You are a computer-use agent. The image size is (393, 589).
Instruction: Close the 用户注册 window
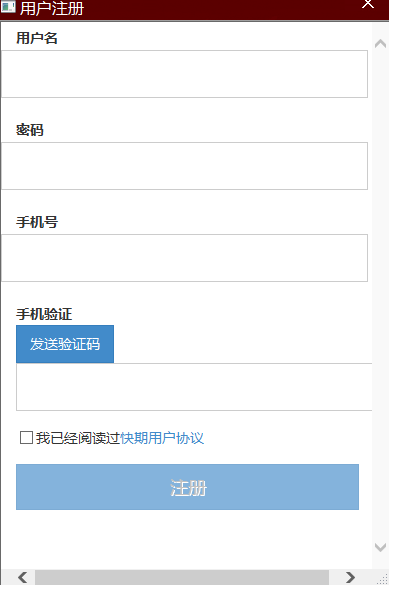point(368,4)
